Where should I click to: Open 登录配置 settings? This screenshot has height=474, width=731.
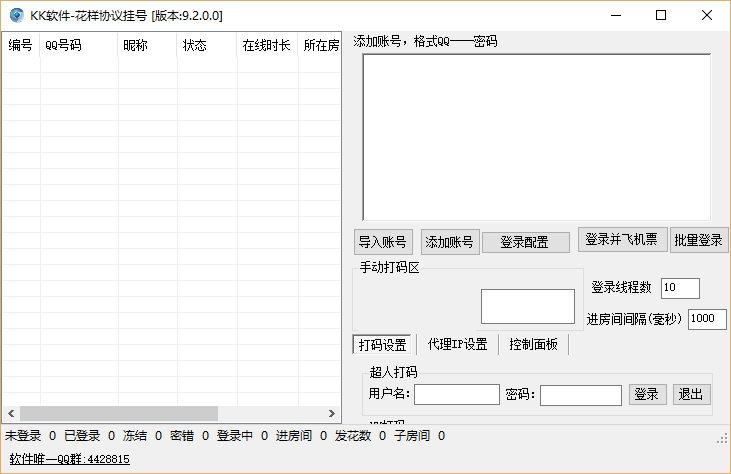click(525, 242)
